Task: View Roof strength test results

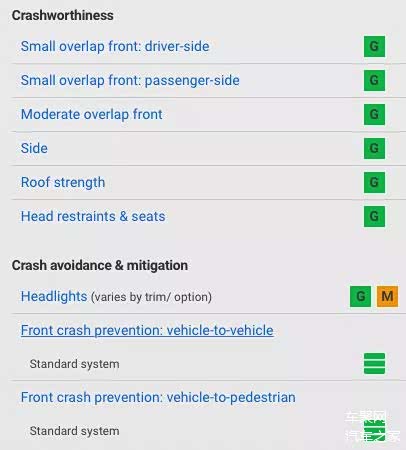Action: coord(63,182)
